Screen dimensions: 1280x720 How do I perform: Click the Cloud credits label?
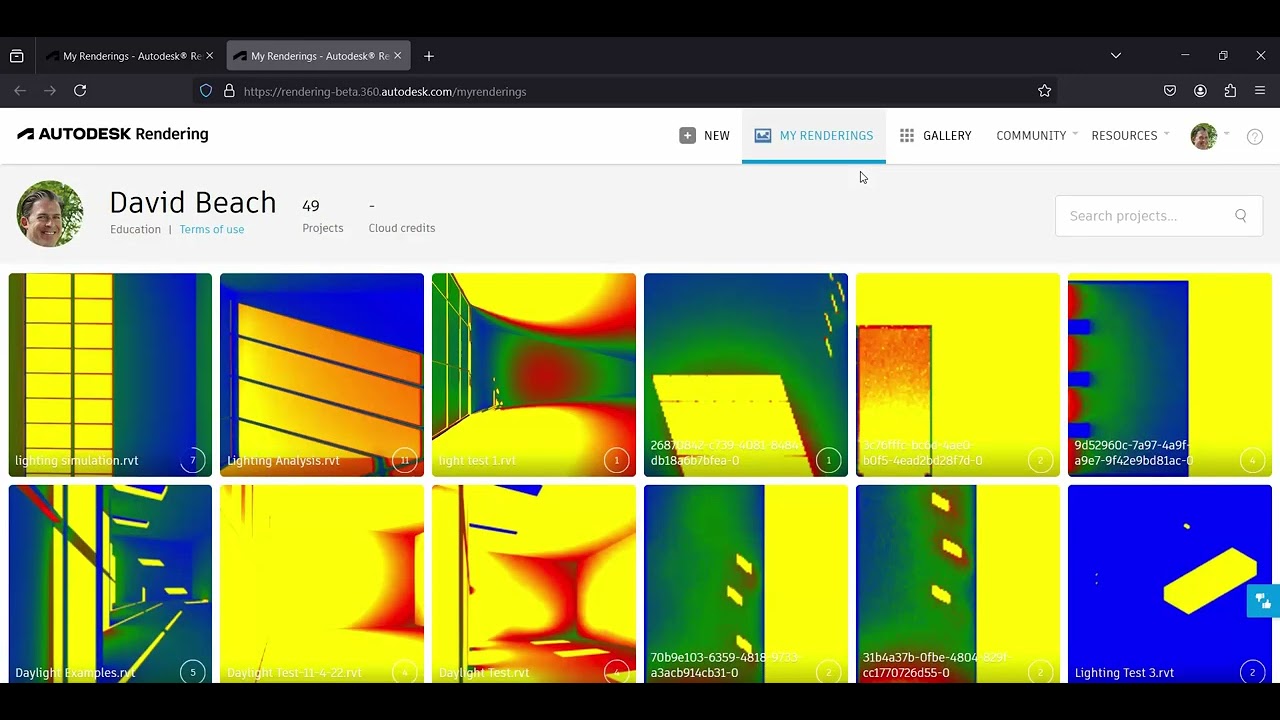402,228
